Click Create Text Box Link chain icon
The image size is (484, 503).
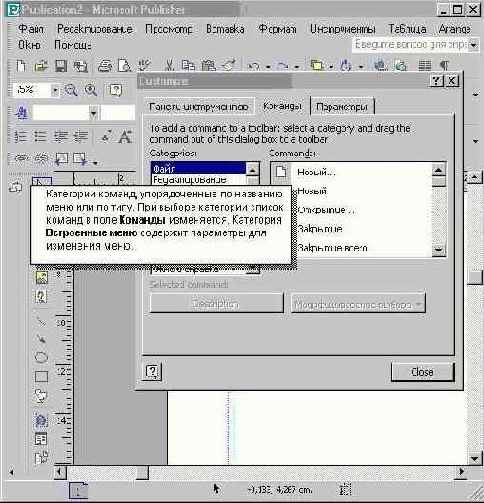(x=21, y=158)
